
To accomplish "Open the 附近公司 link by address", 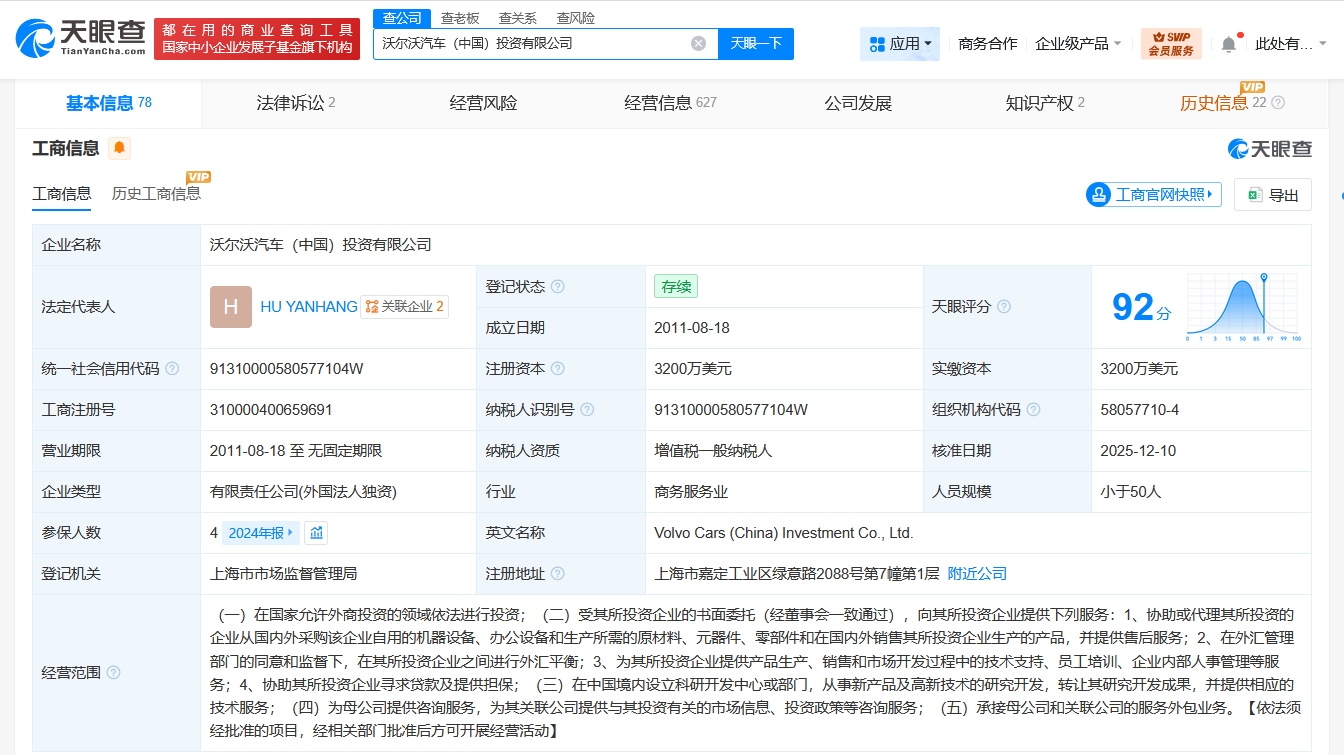I will [977, 574].
